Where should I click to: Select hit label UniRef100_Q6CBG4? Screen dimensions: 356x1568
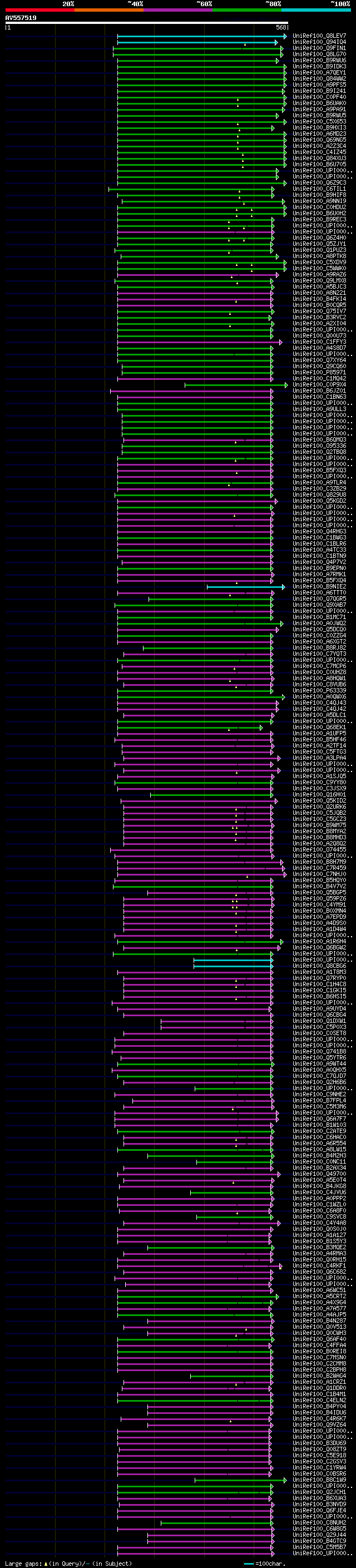pos(319,1015)
